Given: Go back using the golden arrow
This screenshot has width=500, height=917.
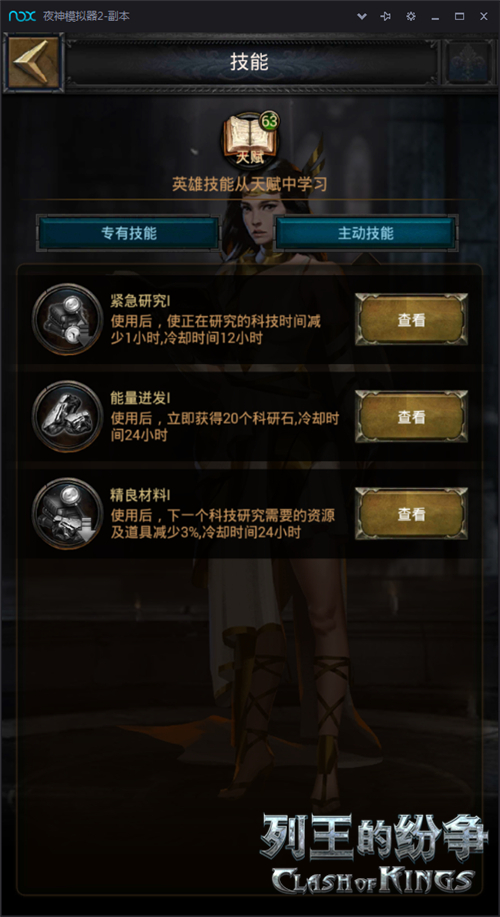Looking at the screenshot, I should pyautogui.click(x=34, y=63).
